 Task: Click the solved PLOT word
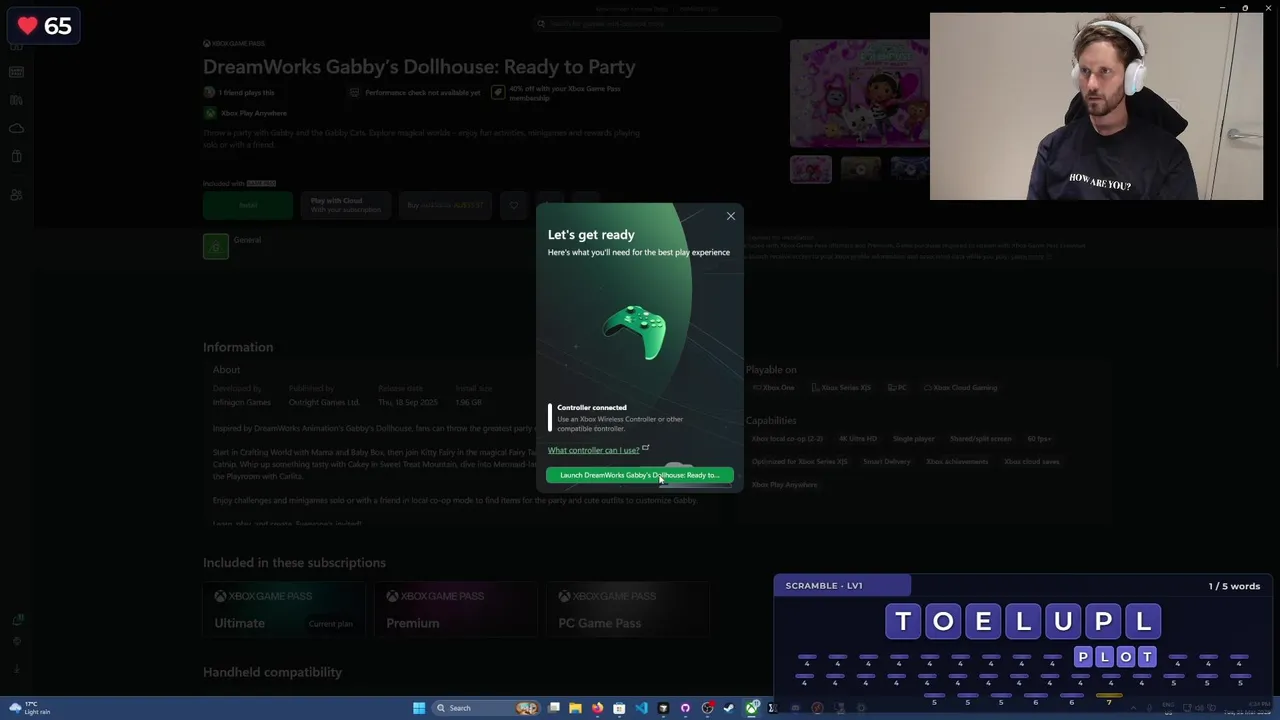click(x=1115, y=657)
